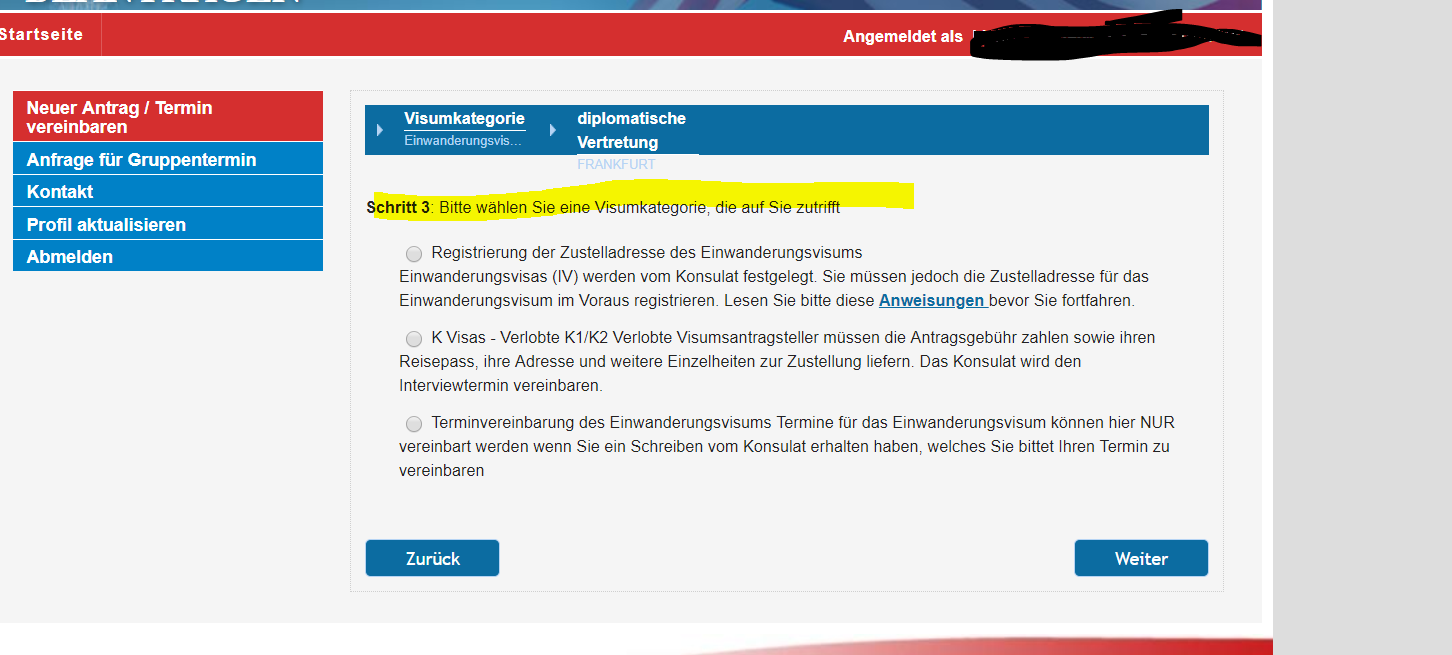This screenshot has width=1452, height=655.
Task: Open the Startseite menu item
Action: pos(41,35)
